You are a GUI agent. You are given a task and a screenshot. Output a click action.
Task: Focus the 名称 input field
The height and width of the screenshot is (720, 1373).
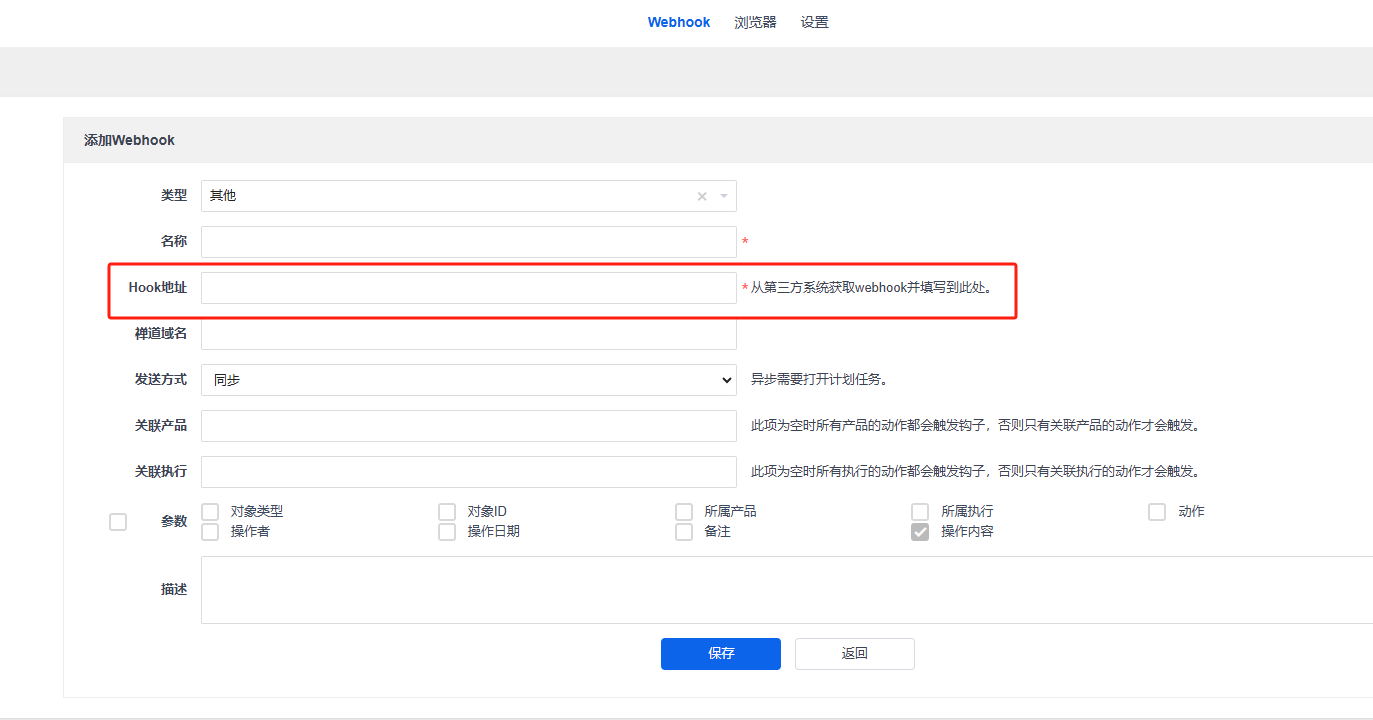(x=468, y=241)
